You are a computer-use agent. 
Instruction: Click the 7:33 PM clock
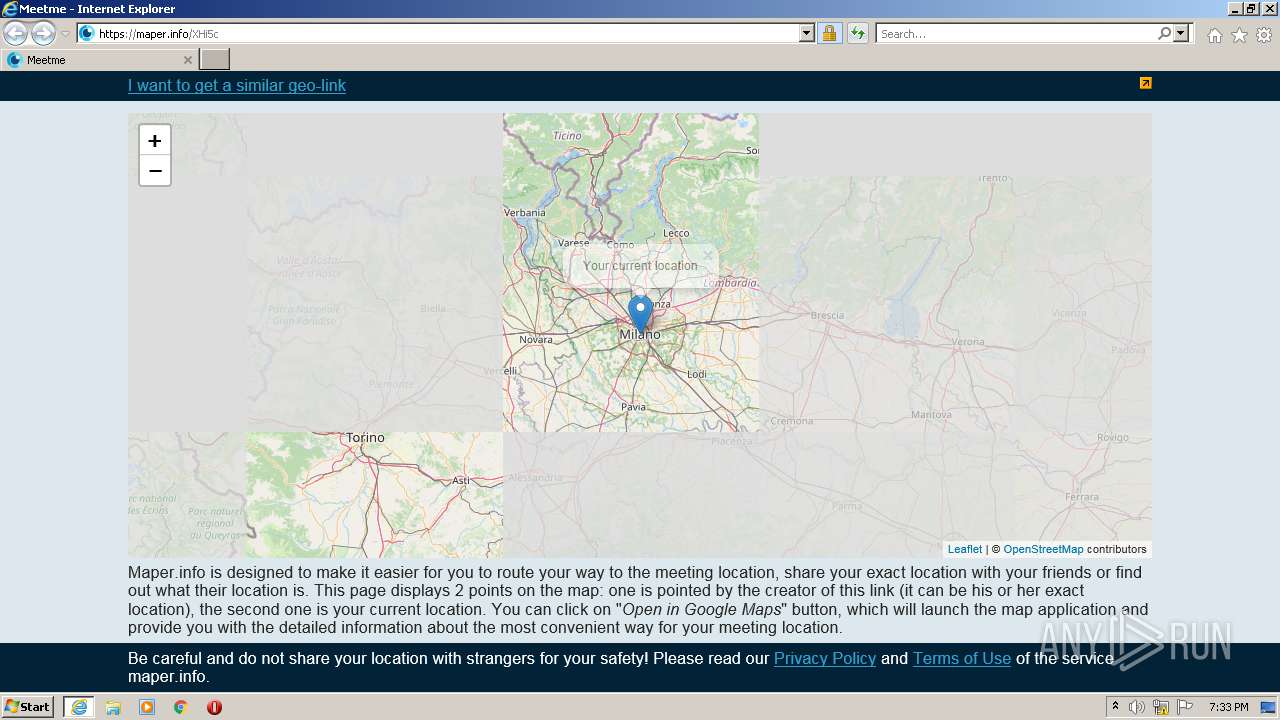(1228, 707)
